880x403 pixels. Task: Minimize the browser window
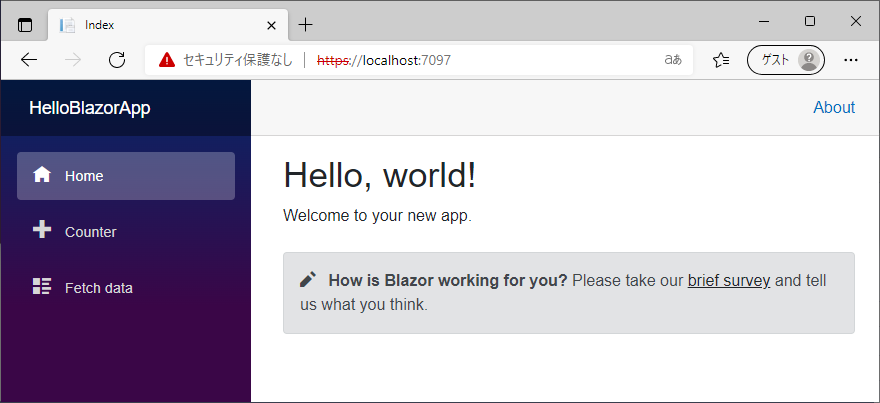click(x=764, y=21)
